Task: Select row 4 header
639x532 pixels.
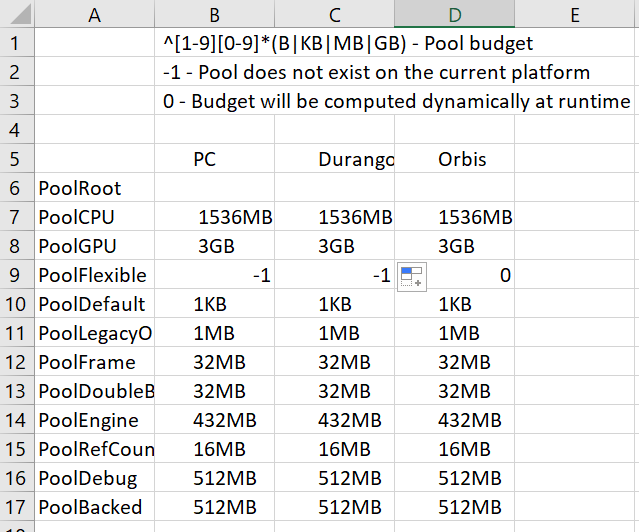Action: click(x=17, y=130)
